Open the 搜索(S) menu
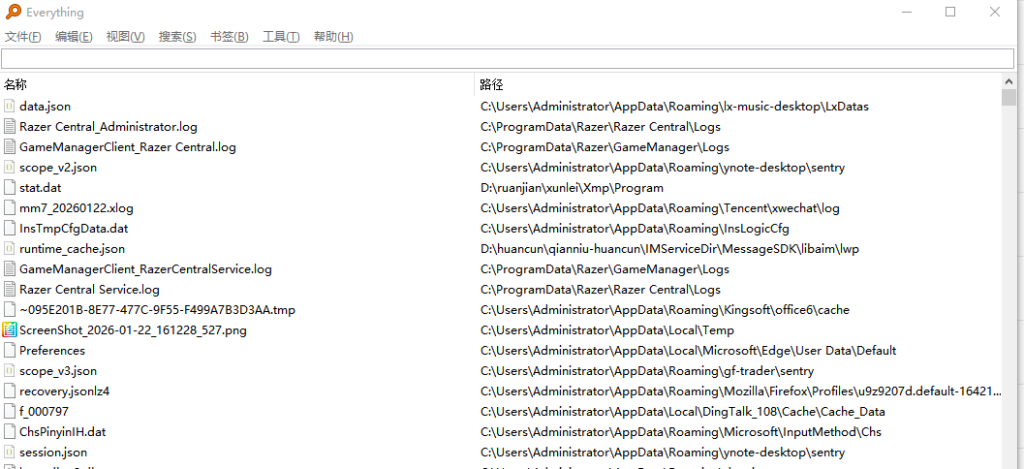Viewport: 1024px width, 469px height. (177, 37)
